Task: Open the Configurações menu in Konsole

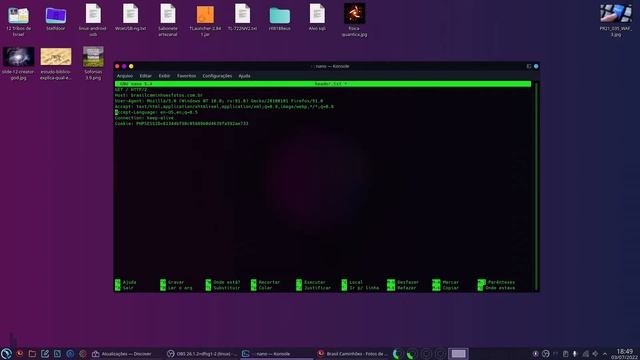Action: pyautogui.click(x=217, y=76)
